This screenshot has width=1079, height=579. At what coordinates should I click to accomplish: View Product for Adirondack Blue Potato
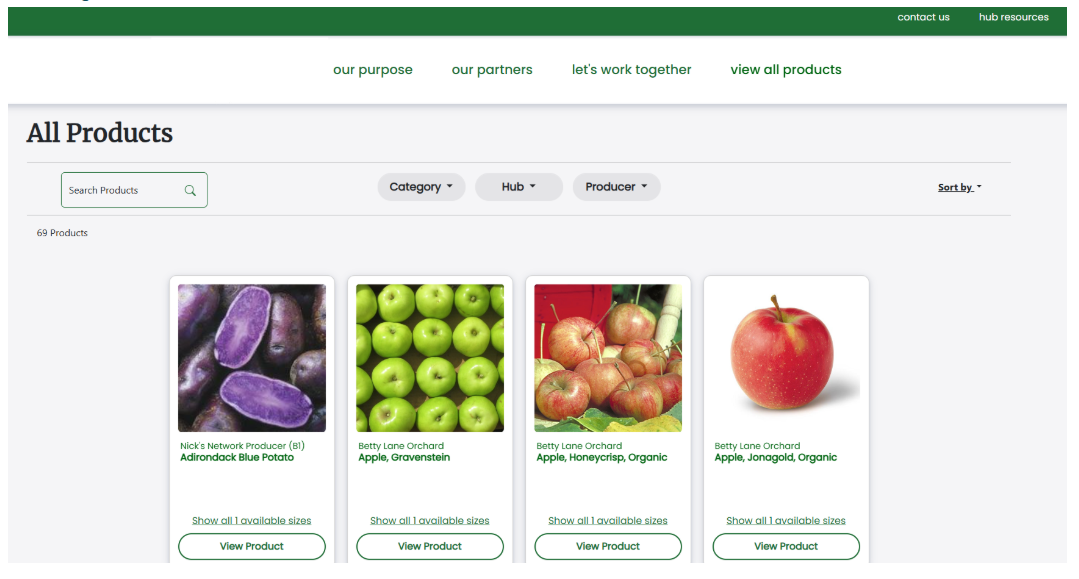pos(252,547)
